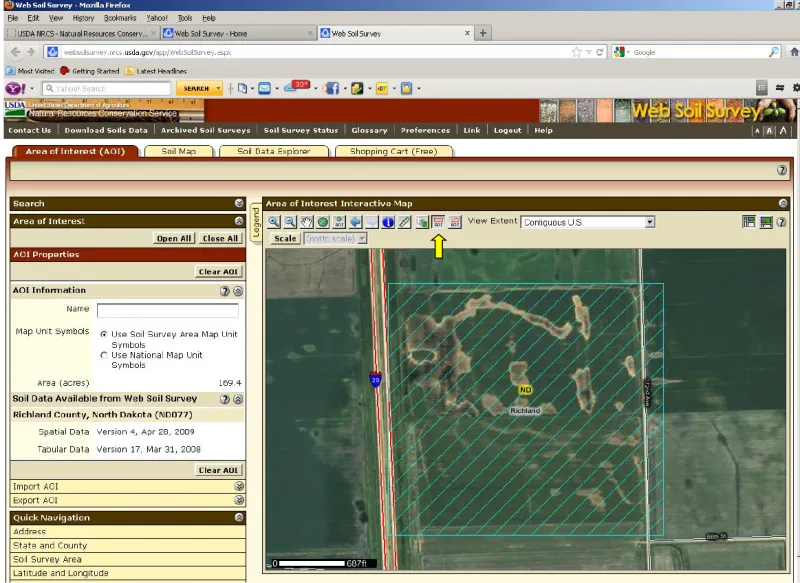Select define AOI by rectangle tool
The image size is (800, 583).
pyautogui.click(x=437, y=222)
